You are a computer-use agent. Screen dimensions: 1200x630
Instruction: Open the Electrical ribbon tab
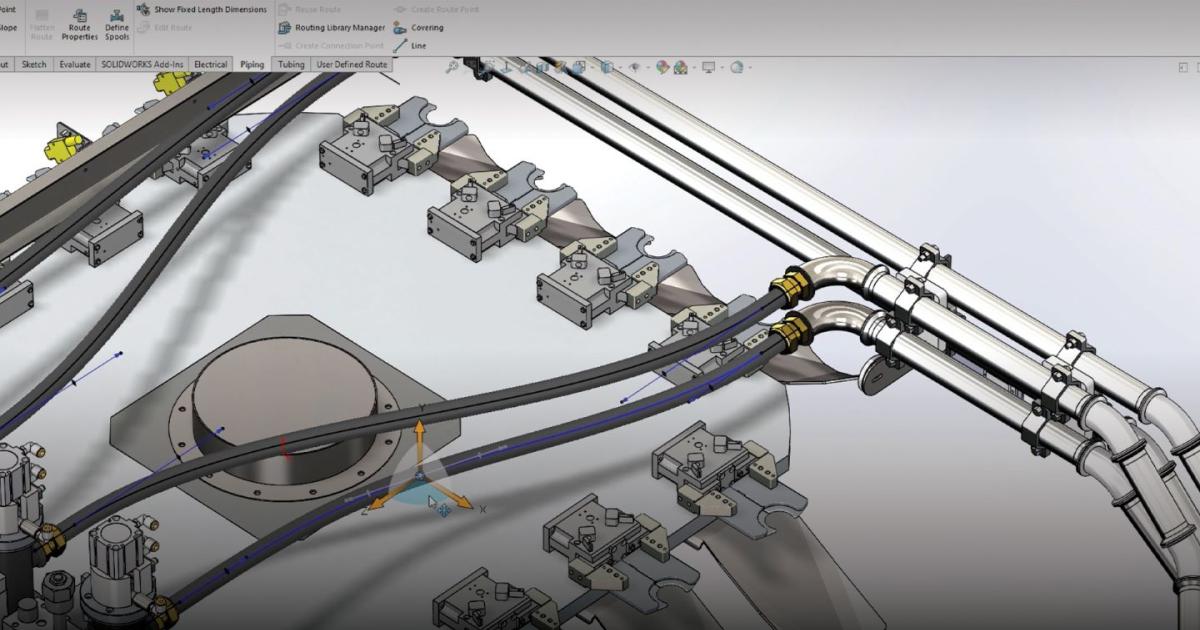coord(209,64)
